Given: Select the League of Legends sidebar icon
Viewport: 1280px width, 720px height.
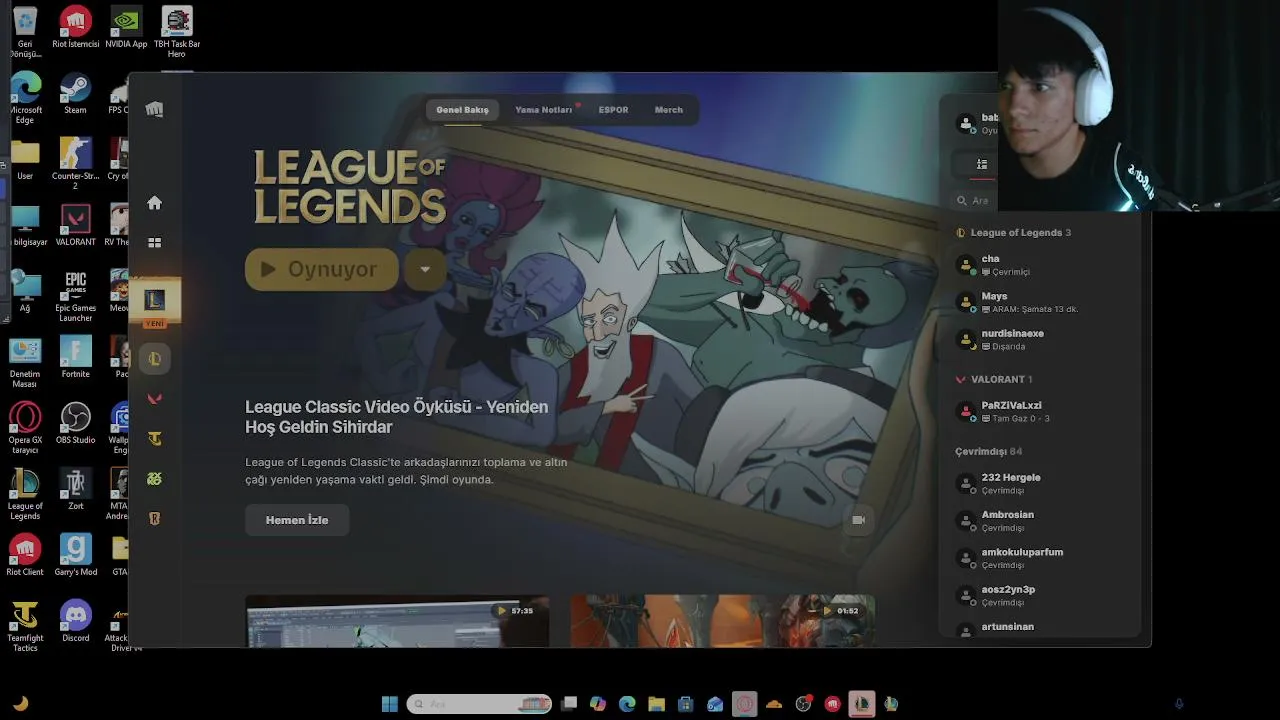Looking at the screenshot, I should pos(154,359).
